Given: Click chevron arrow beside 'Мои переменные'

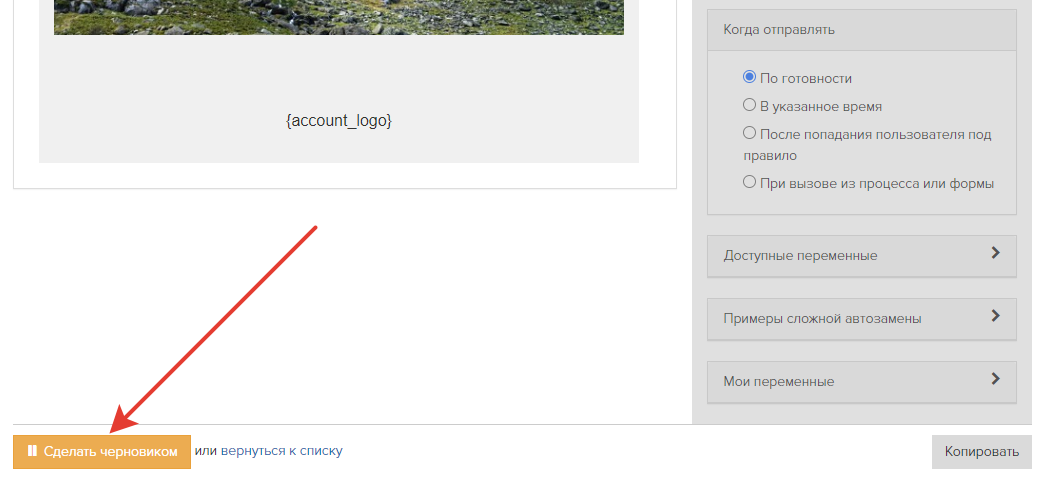Looking at the screenshot, I should pos(995,379).
